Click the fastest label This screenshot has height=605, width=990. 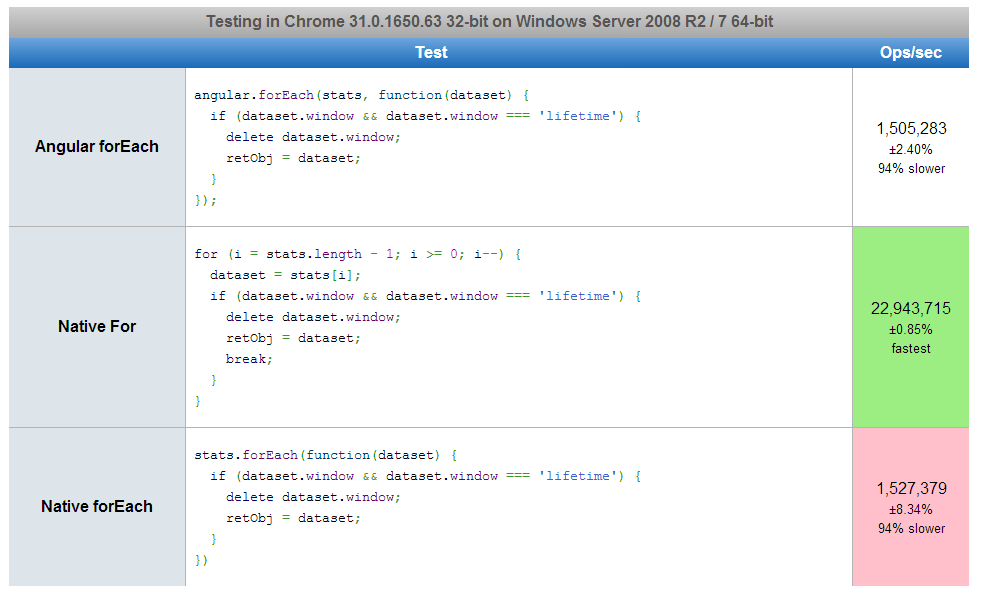point(910,349)
